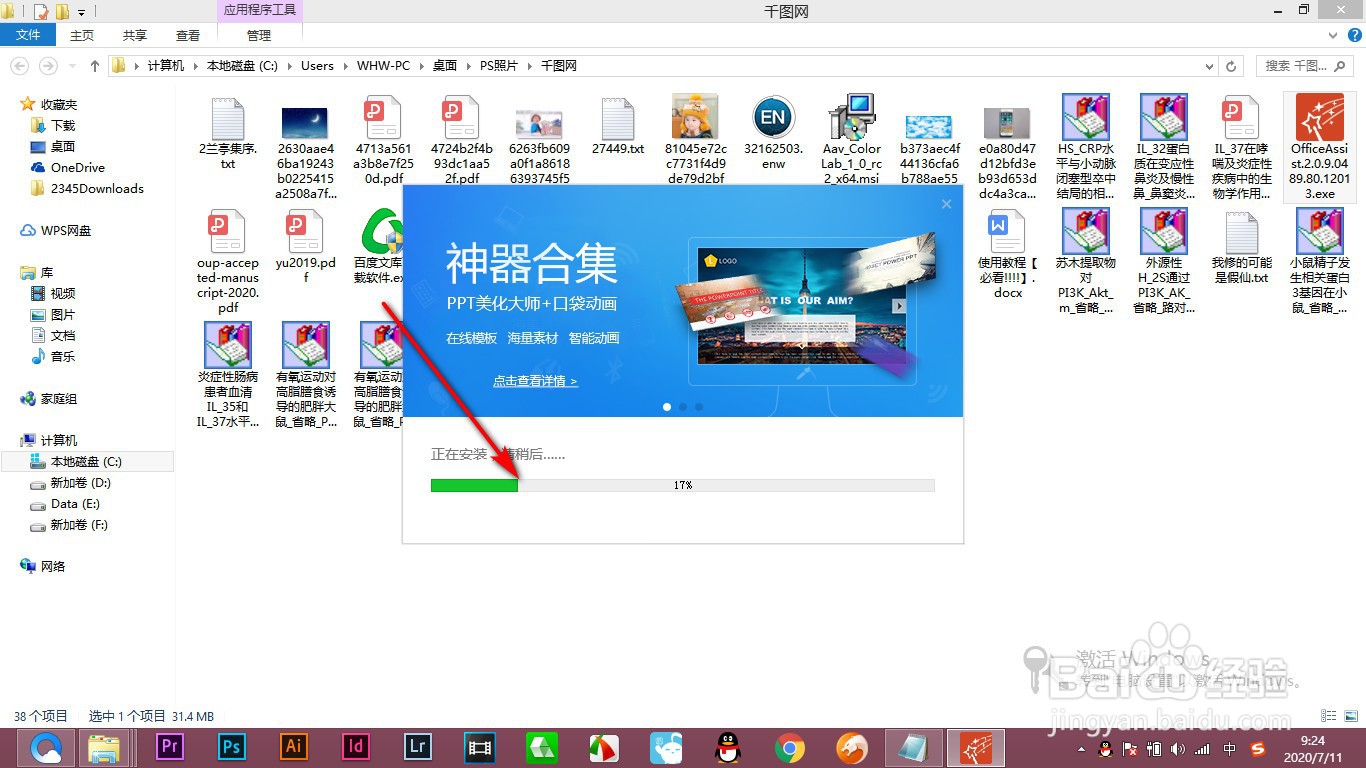Screen dimensions: 1366x768
Task: Click the installer progress bar at 17%
Action: (682, 485)
